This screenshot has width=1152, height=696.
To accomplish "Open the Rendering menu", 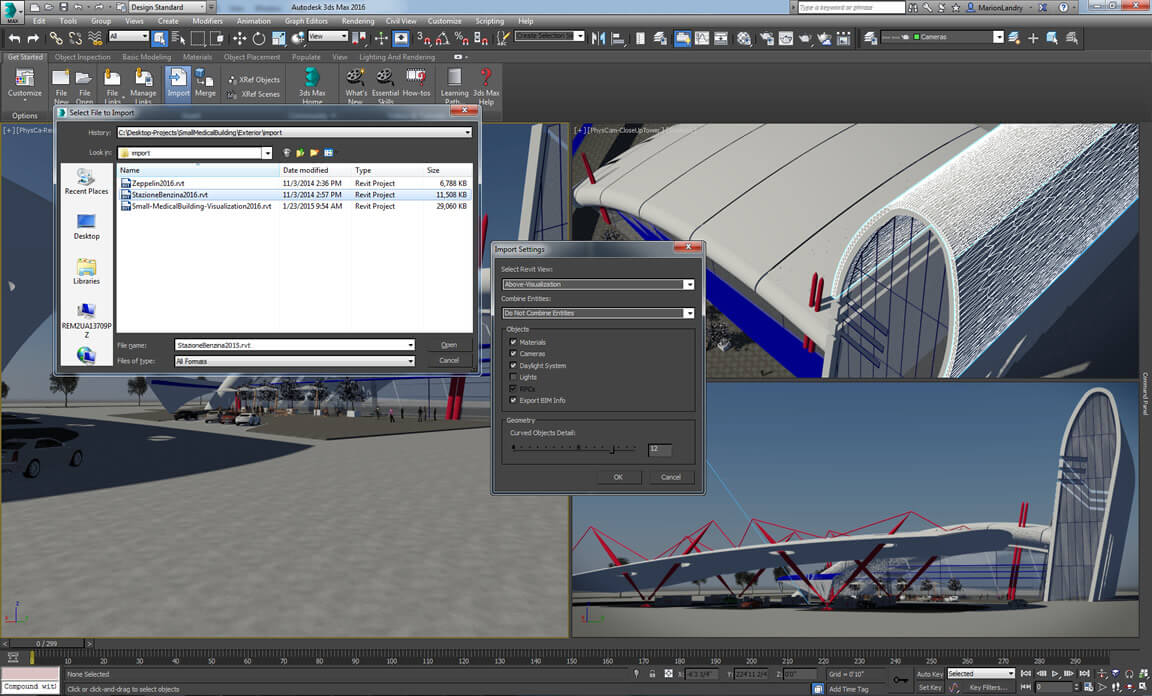I will click(357, 20).
